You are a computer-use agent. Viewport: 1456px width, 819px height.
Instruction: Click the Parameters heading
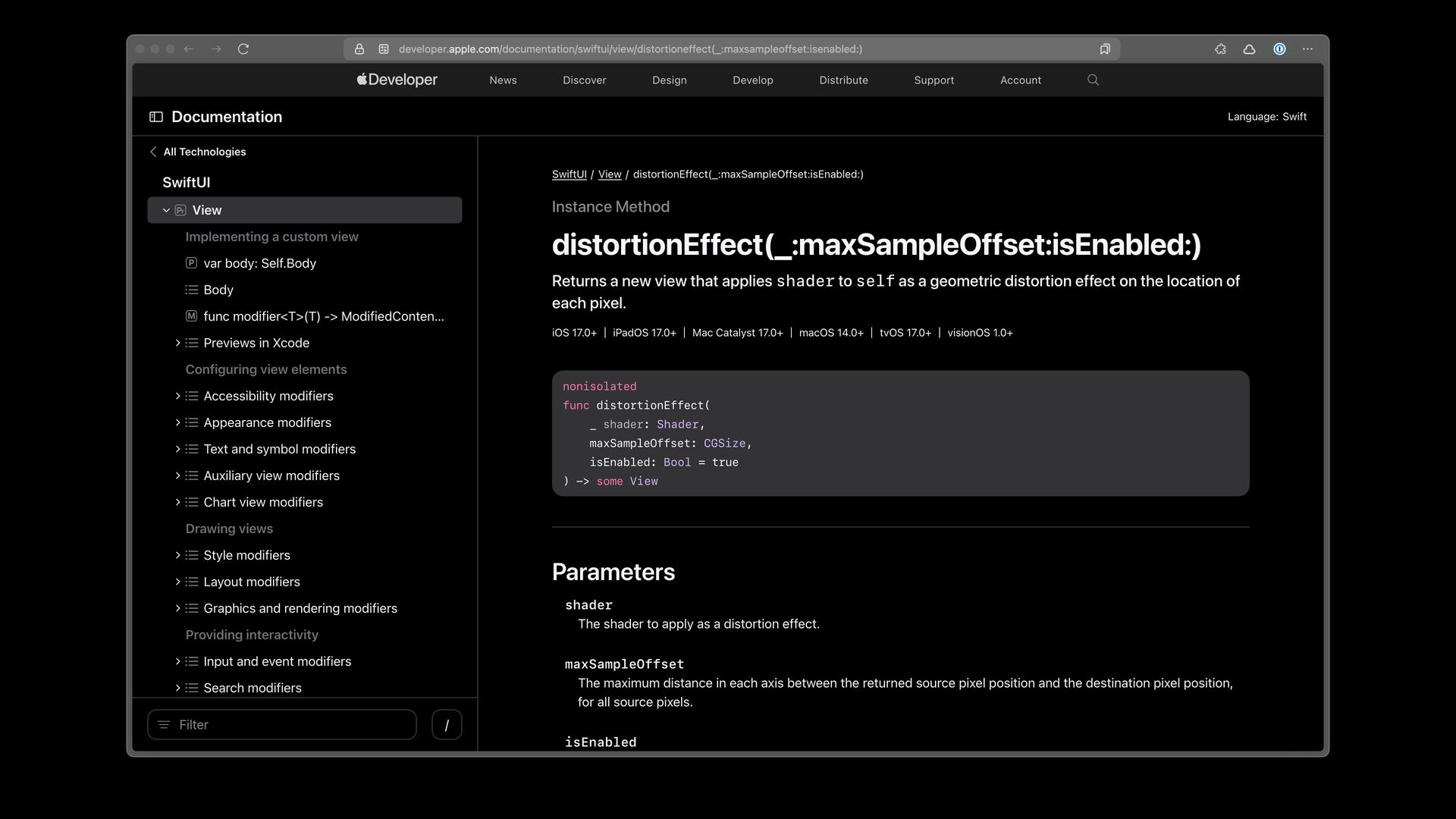pos(613,573)
